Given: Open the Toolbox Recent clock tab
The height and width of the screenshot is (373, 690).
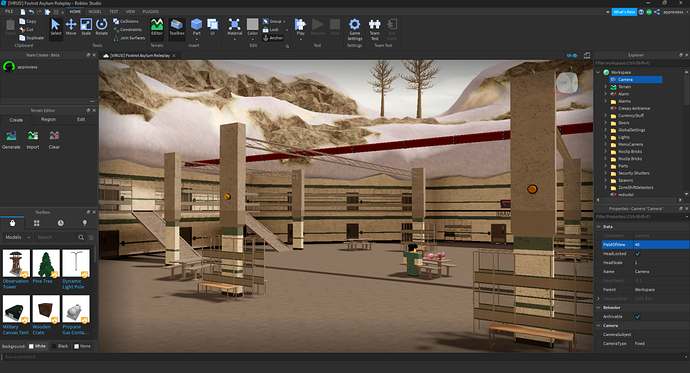Looking at the screenshot, I should click(x=61, y=223).
